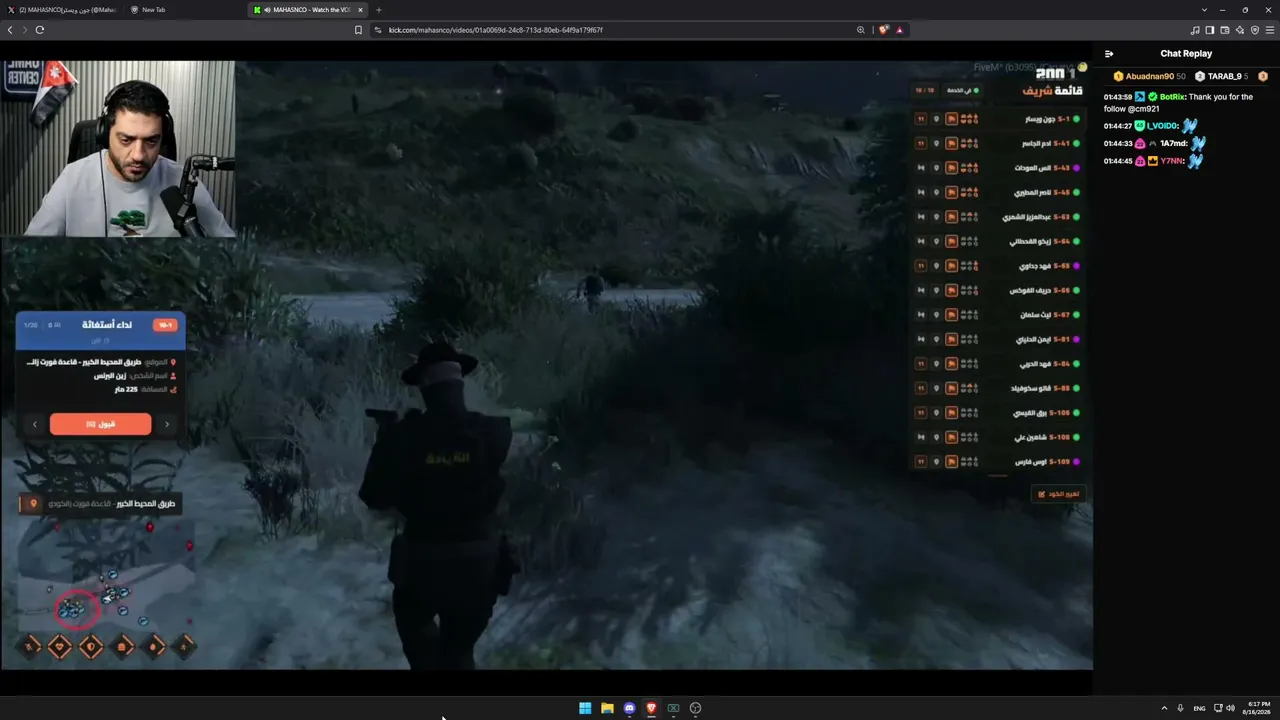Viewport: 1280px width, 720px height.
Task: Open File Explorer from the taskbar
Action: 607,708
